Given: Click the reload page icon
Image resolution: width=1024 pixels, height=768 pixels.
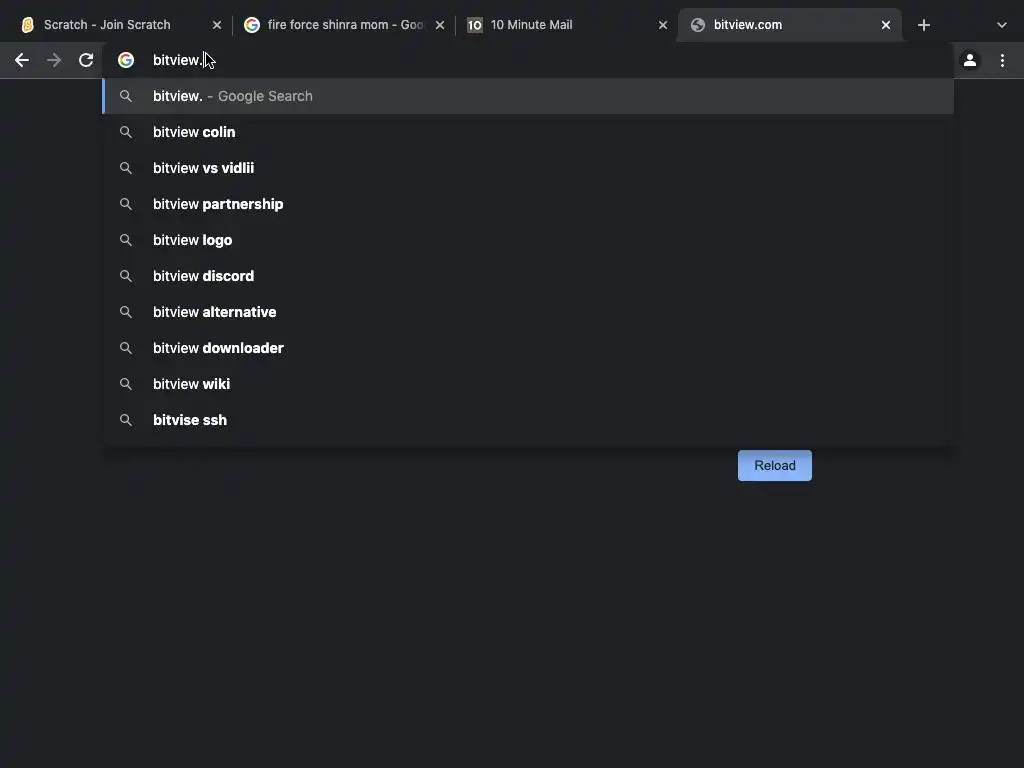Looking at the screenshot, I should click(86, 60).
